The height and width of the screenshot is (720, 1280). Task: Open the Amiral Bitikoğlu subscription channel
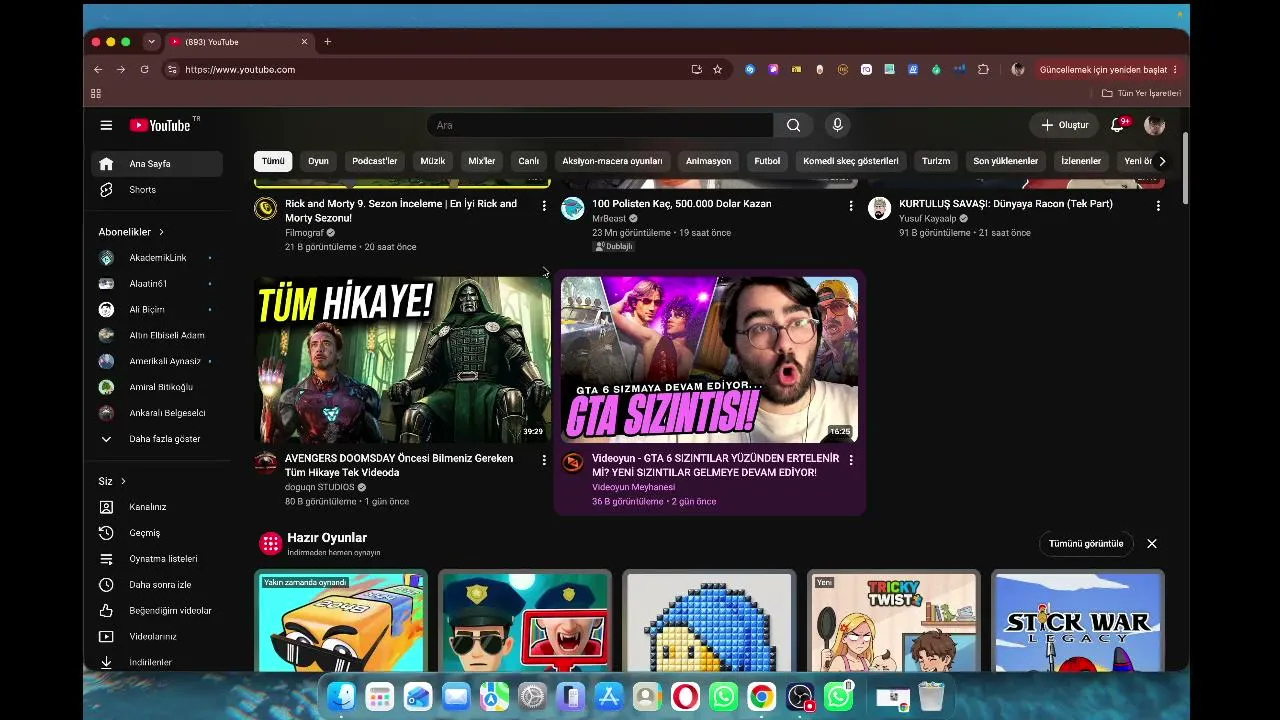pyautogui.click(x=157, y=387)
